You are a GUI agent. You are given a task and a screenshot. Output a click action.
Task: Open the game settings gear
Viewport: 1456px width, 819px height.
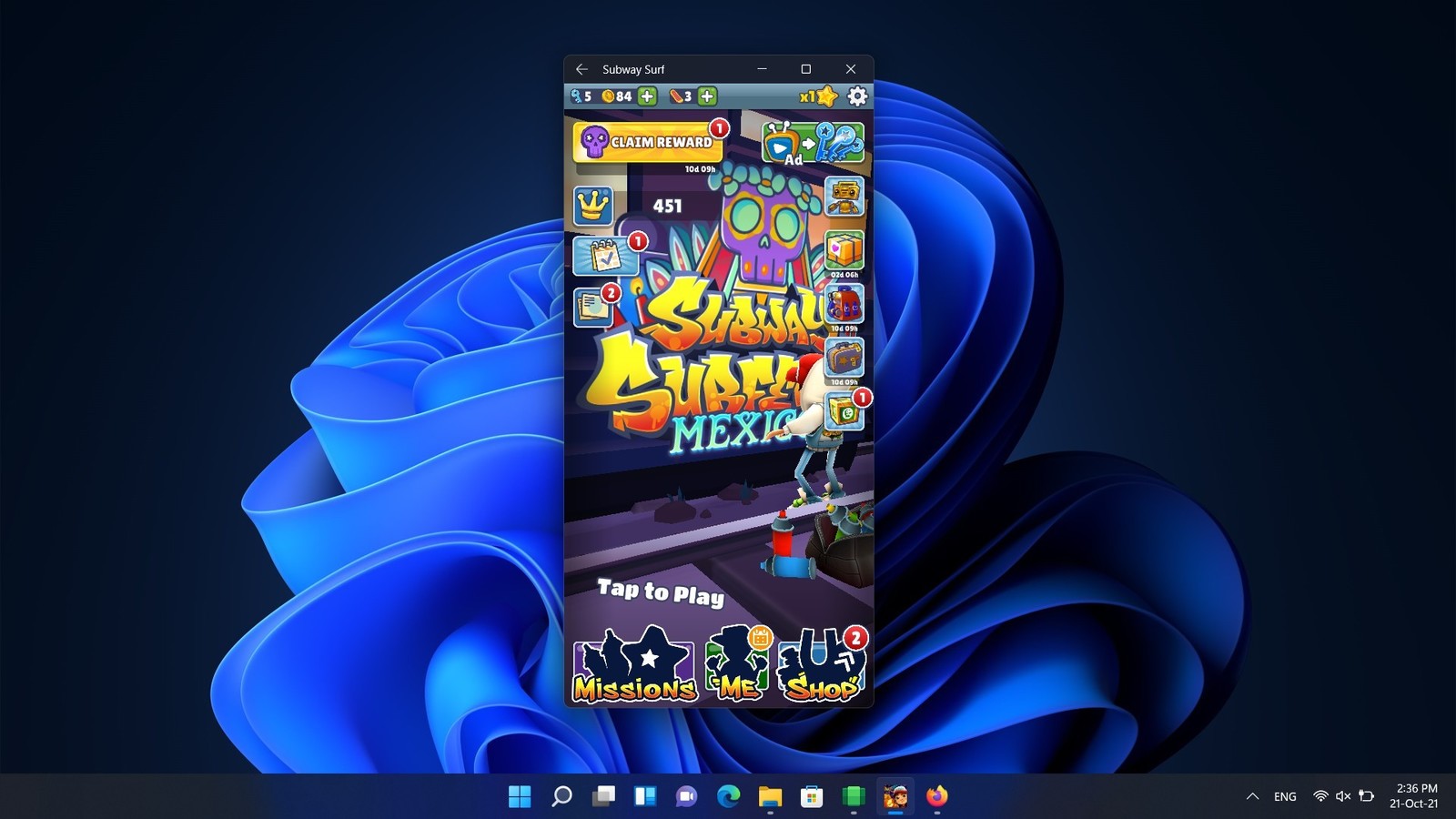click(857, 96)
